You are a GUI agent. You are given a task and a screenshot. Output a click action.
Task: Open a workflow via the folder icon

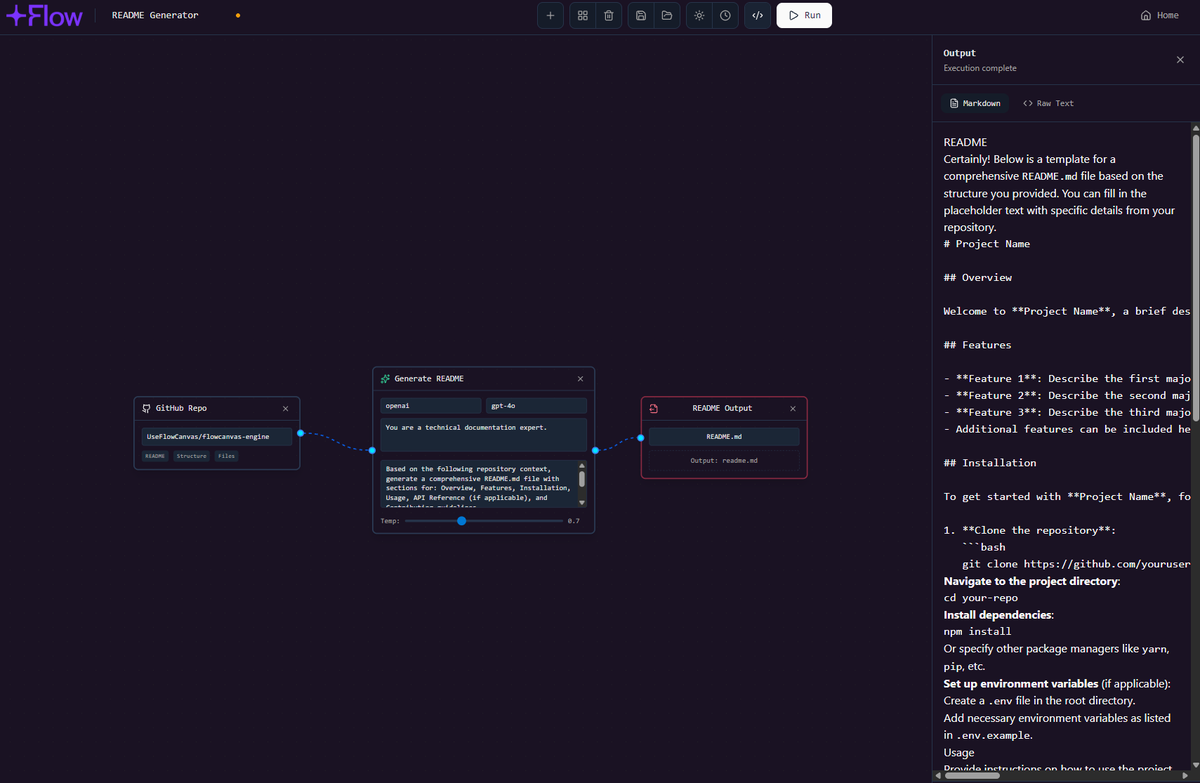coord(666,15)
